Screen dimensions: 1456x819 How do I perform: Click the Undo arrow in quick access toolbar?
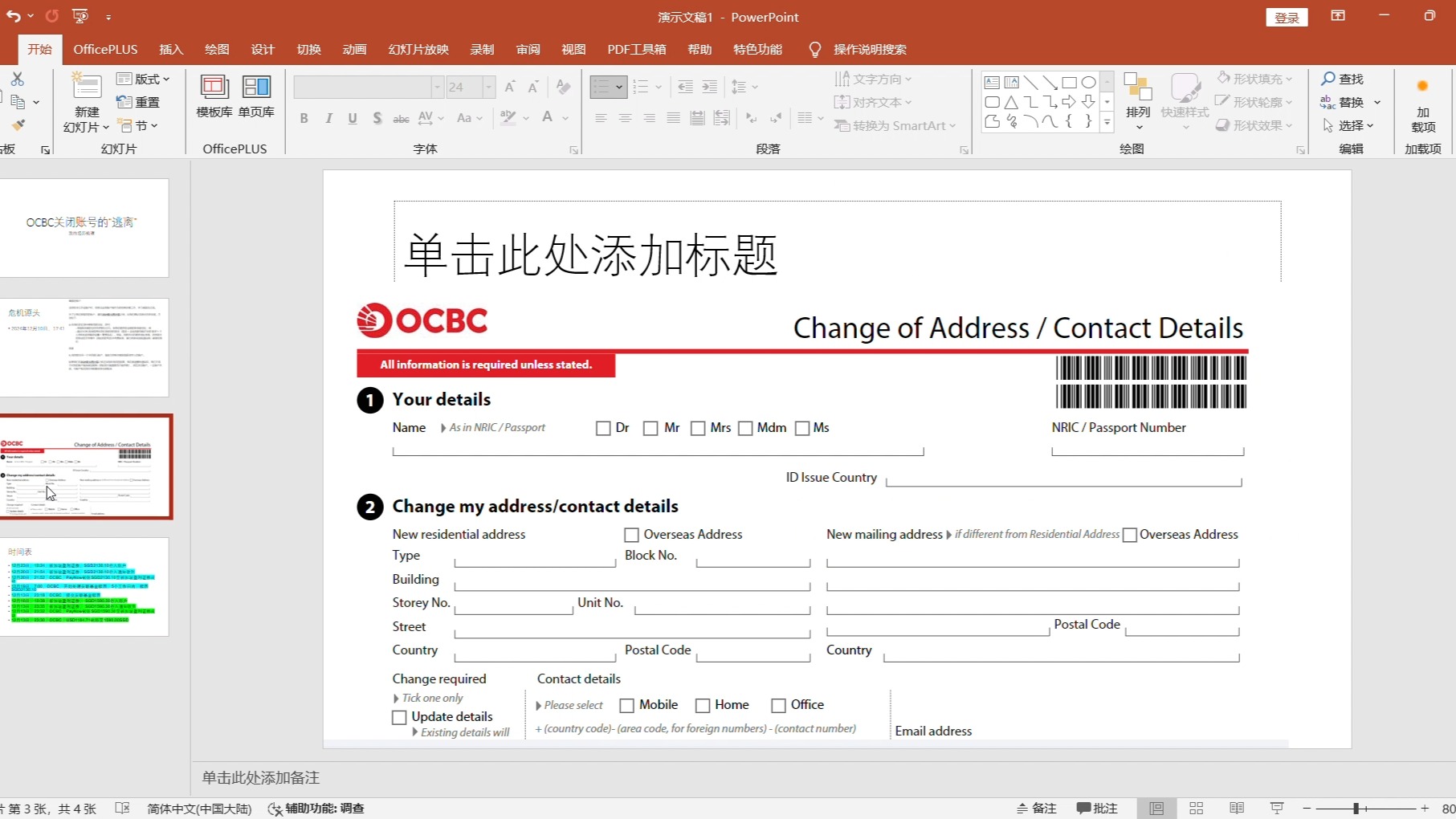point(13,16)
